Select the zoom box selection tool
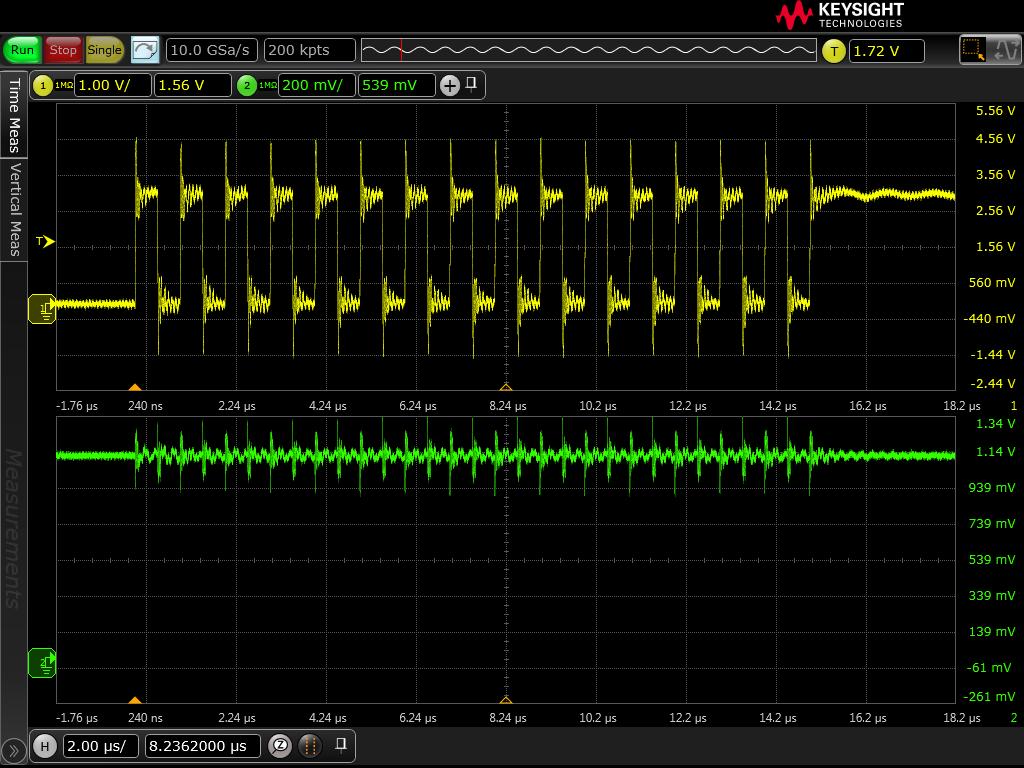The image size is (1024, 768). pos(972,50)
